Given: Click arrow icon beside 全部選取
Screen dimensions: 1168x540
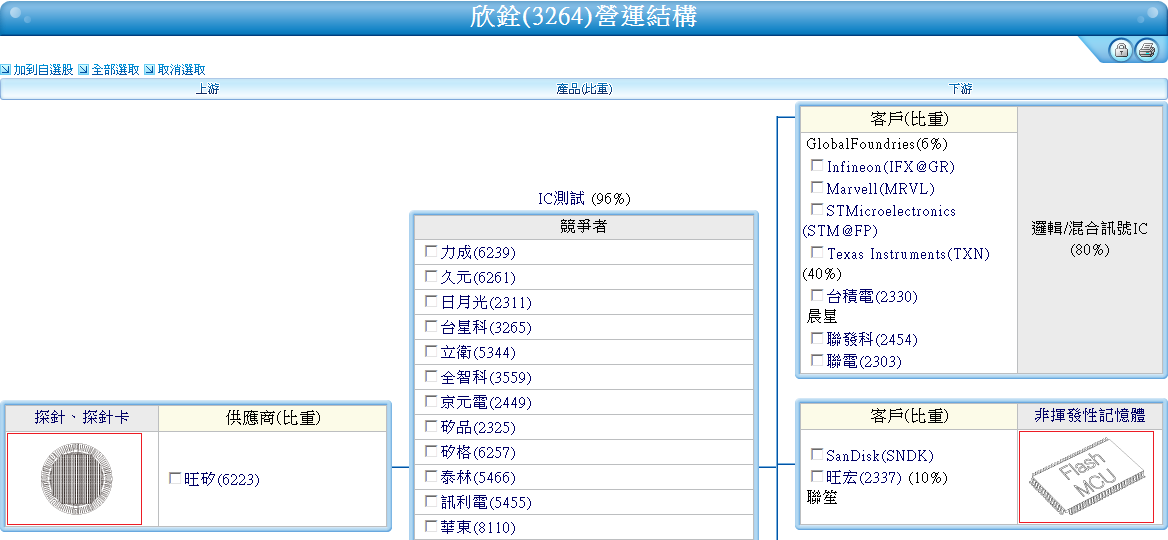Looking at the screenshot, I should click(83, 69).
